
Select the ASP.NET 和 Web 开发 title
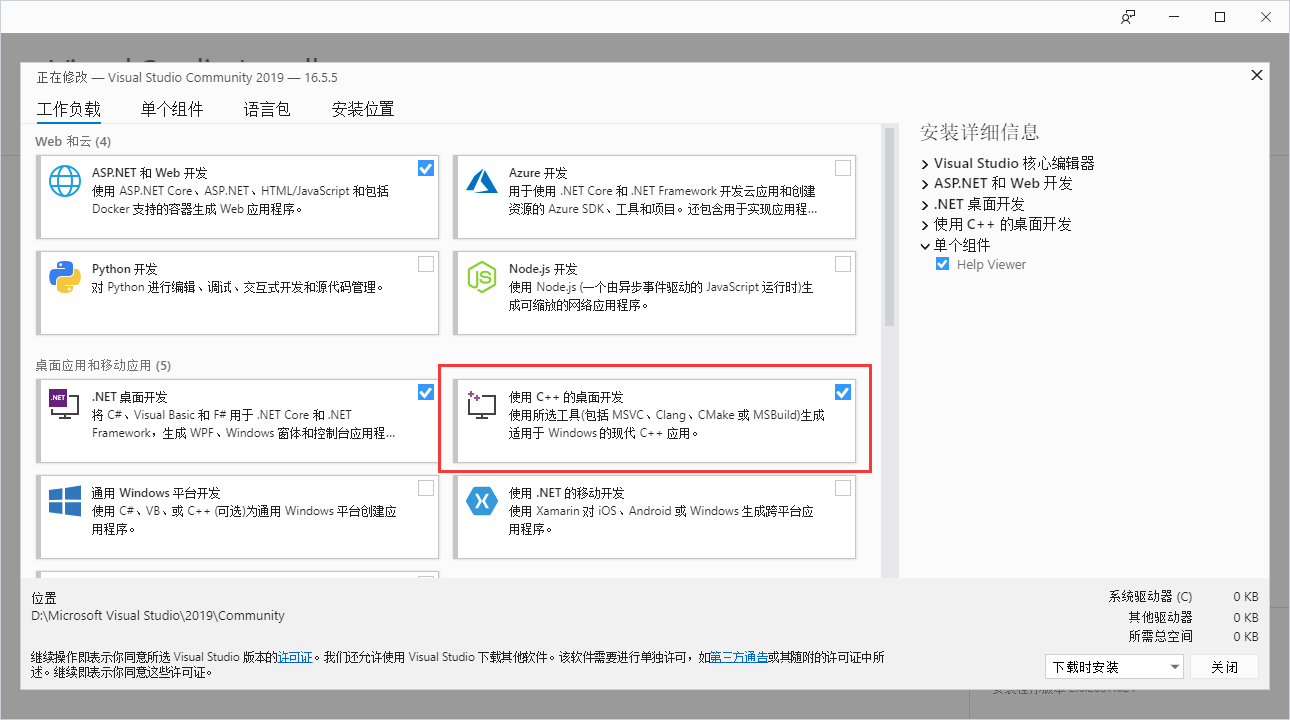point(150,173)
